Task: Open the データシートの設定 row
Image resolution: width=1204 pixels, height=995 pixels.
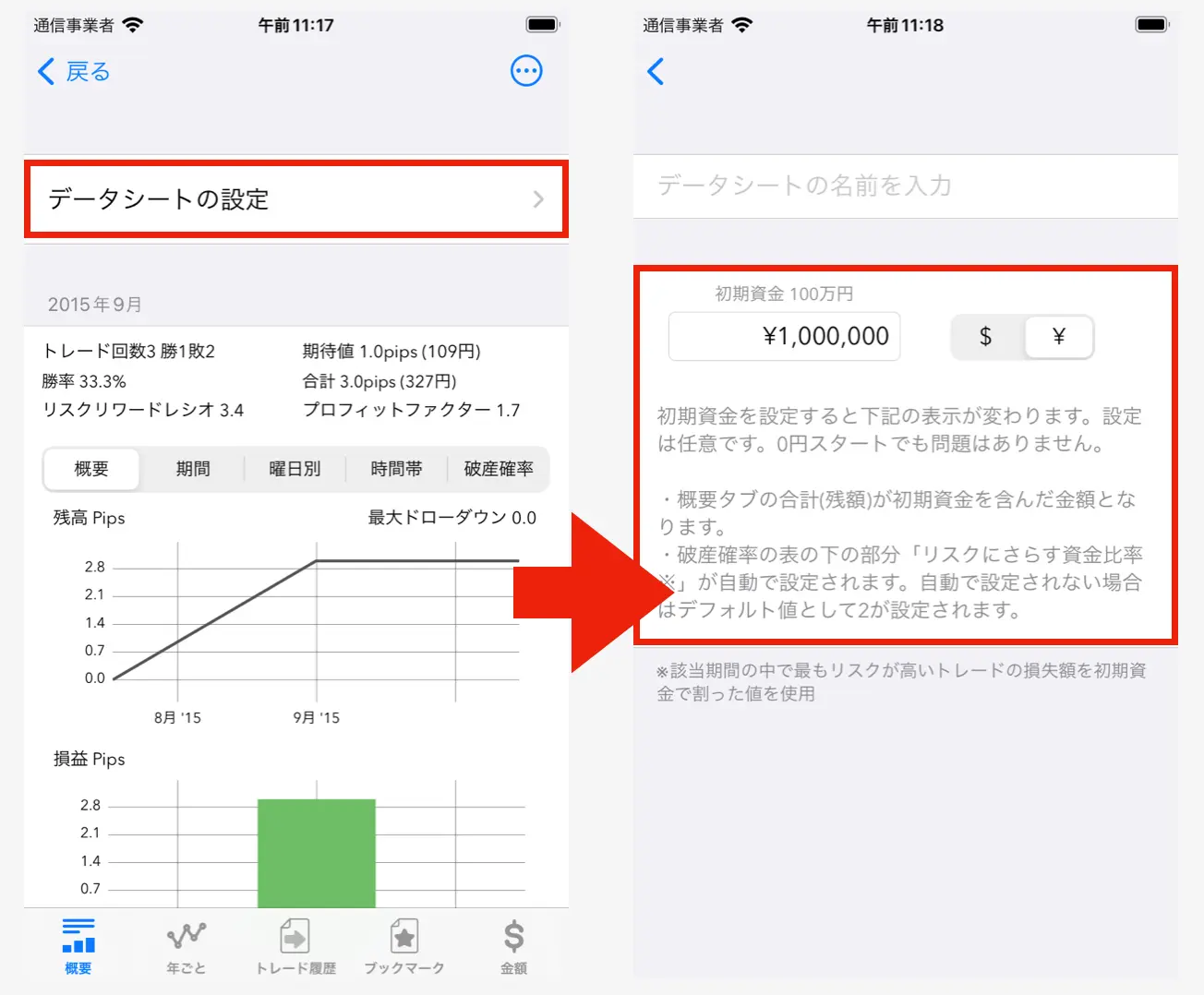Action: (296, 199)
